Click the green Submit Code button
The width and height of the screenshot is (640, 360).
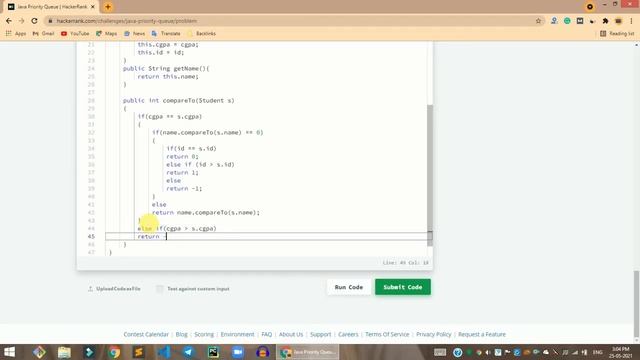click(x=402, y=287)
